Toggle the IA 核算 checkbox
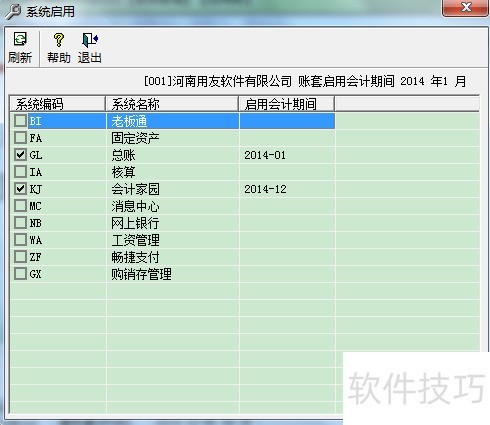490x425 pixels. coord(20,172)
